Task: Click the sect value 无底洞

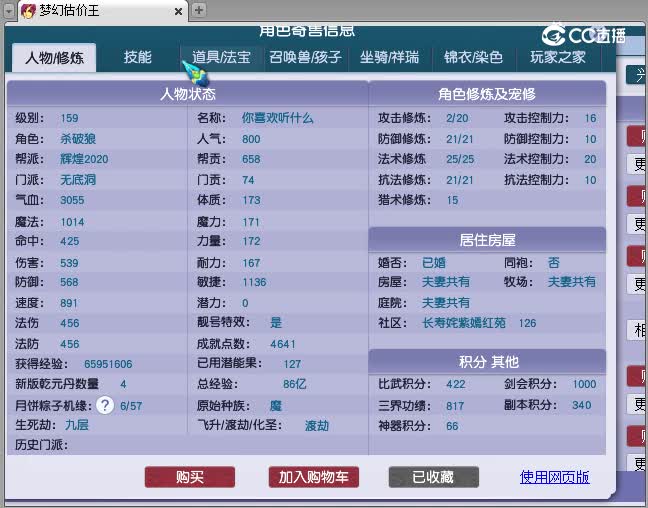Action: tap(78, 180)
